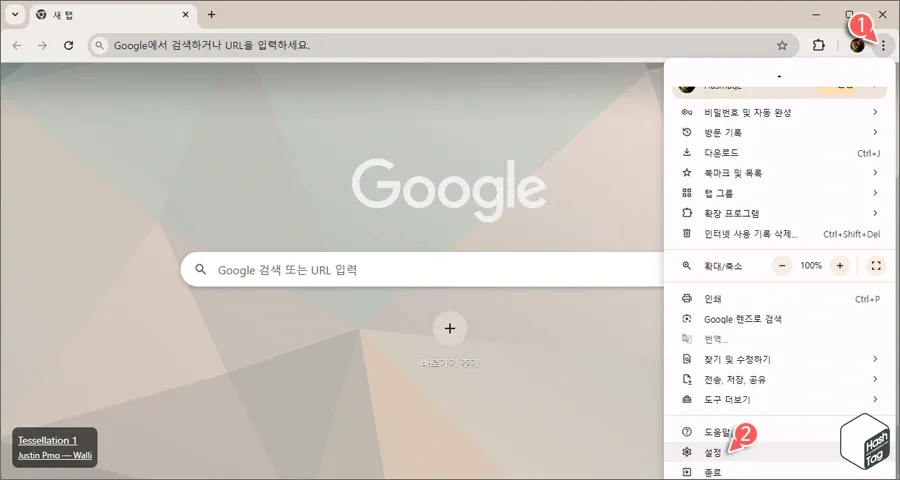Select 인쇄 menu item
The width and height of the screenshot is (900, 480).
(779, 299)
